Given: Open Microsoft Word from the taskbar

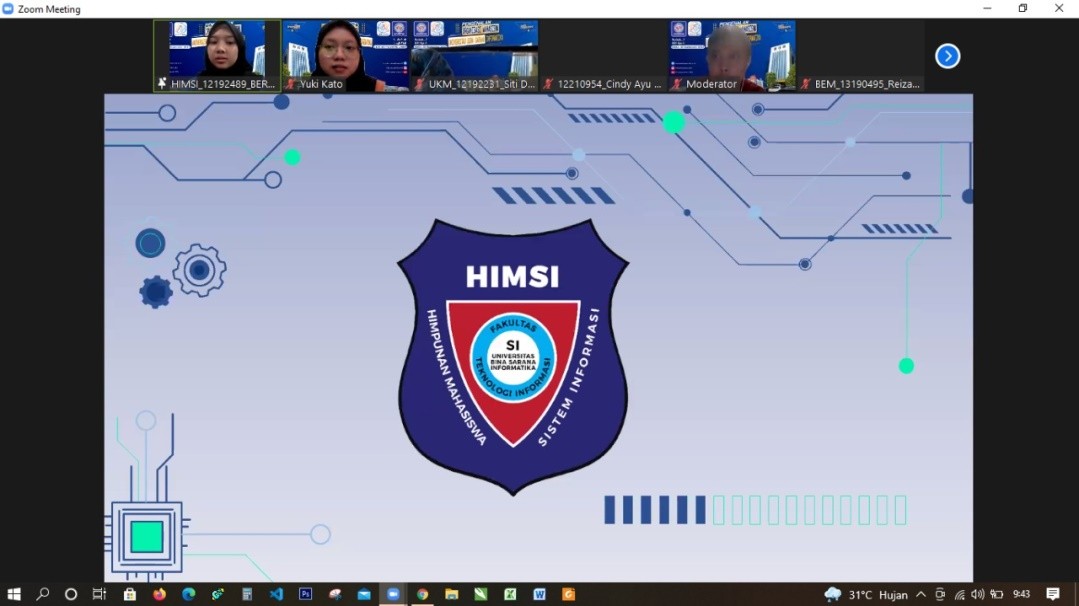Looking at the screenshot, I should [539, 594].
